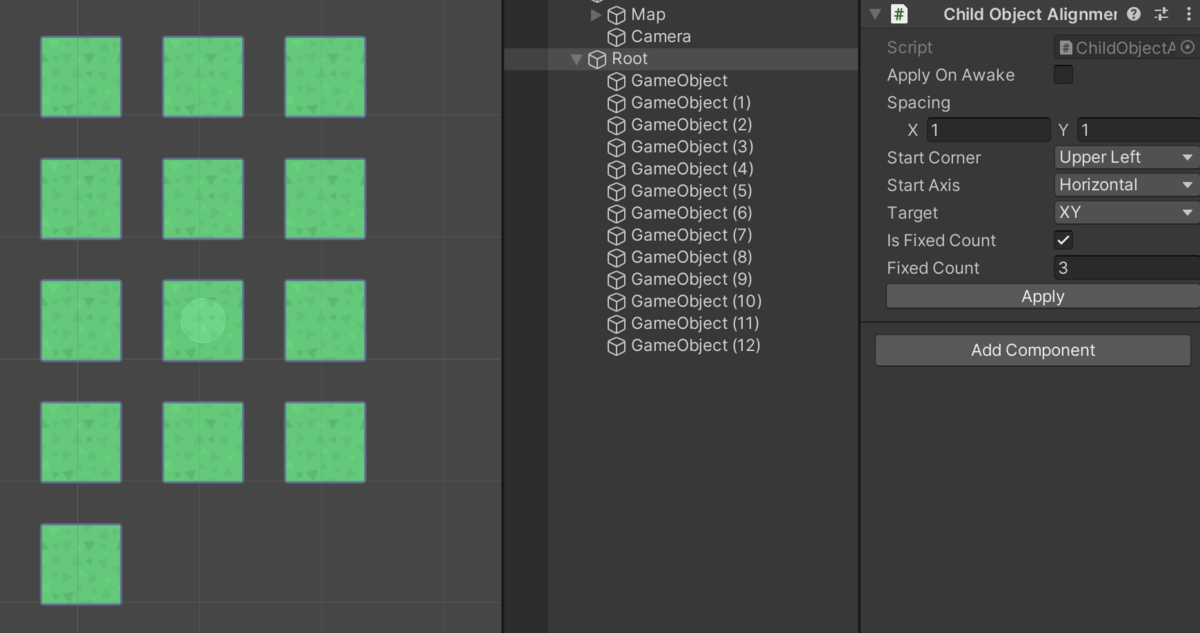
Task: Collapse the Child Object Aligner component foldout
Action: (x=877, y=14)
